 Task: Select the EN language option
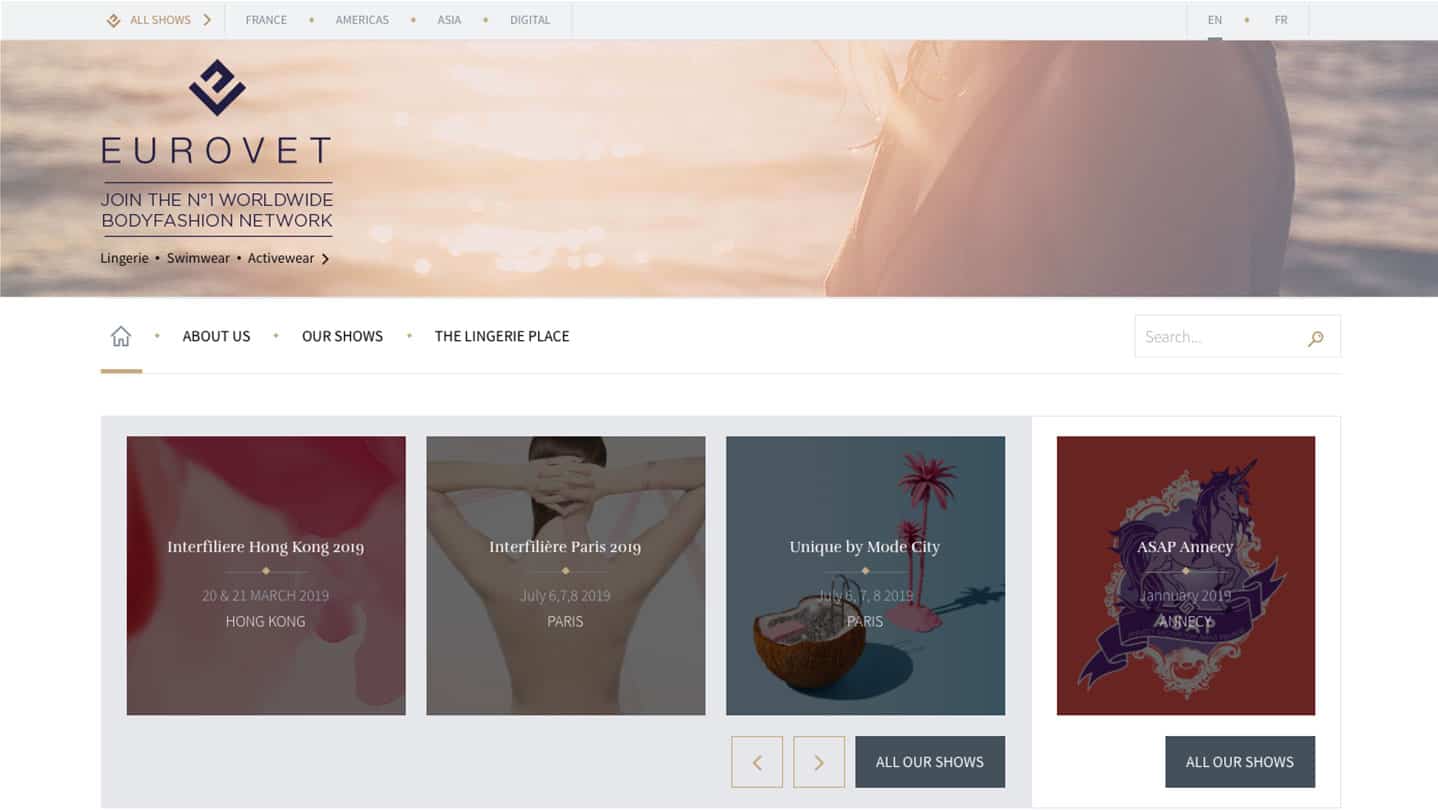pos(1215,20)
